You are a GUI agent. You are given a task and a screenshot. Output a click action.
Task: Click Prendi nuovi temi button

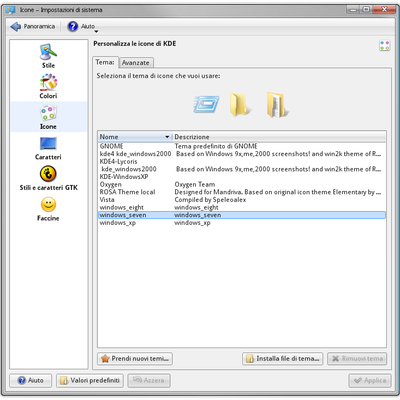pyautogui.click(x=135, y=359)
